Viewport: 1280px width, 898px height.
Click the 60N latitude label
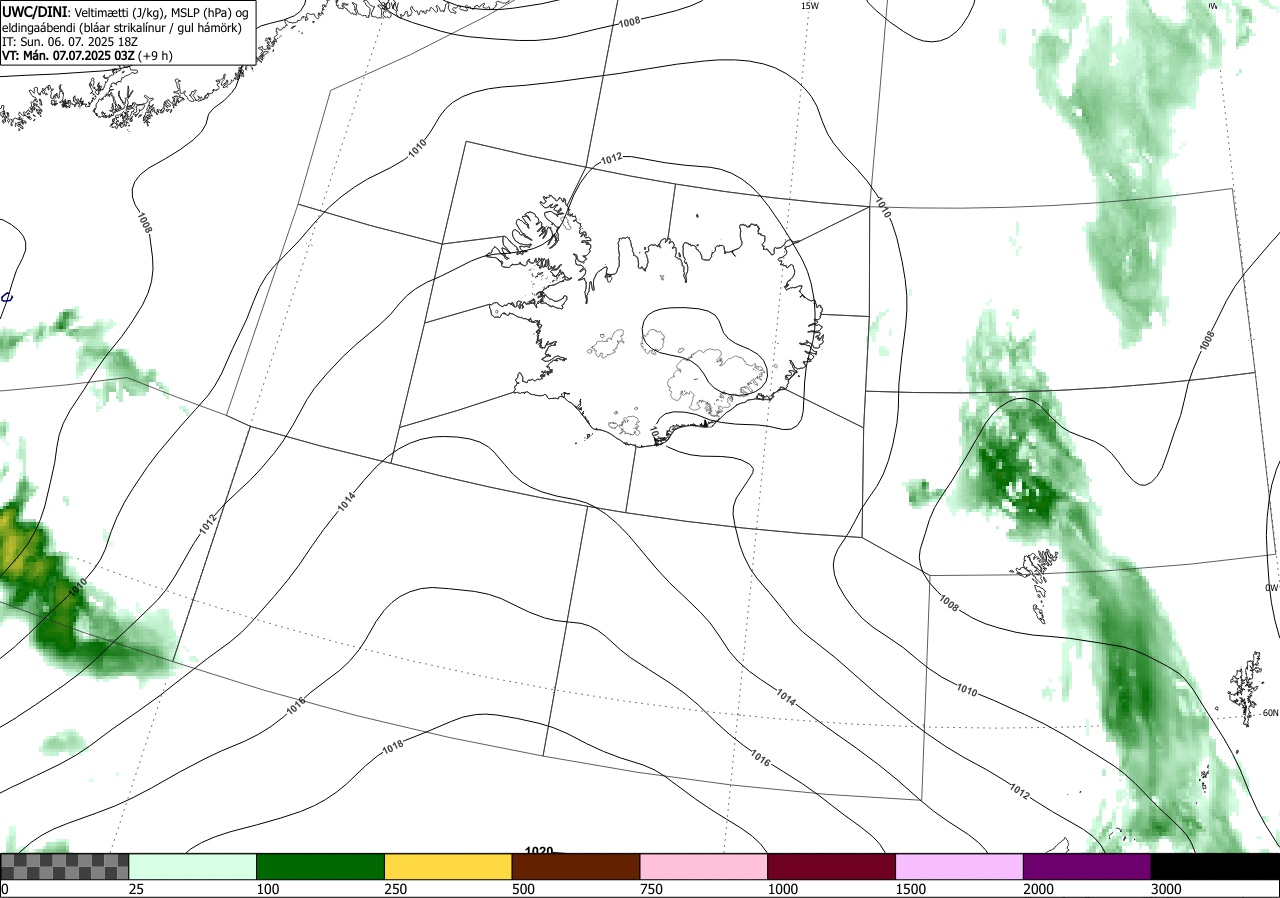point(1271,713)
